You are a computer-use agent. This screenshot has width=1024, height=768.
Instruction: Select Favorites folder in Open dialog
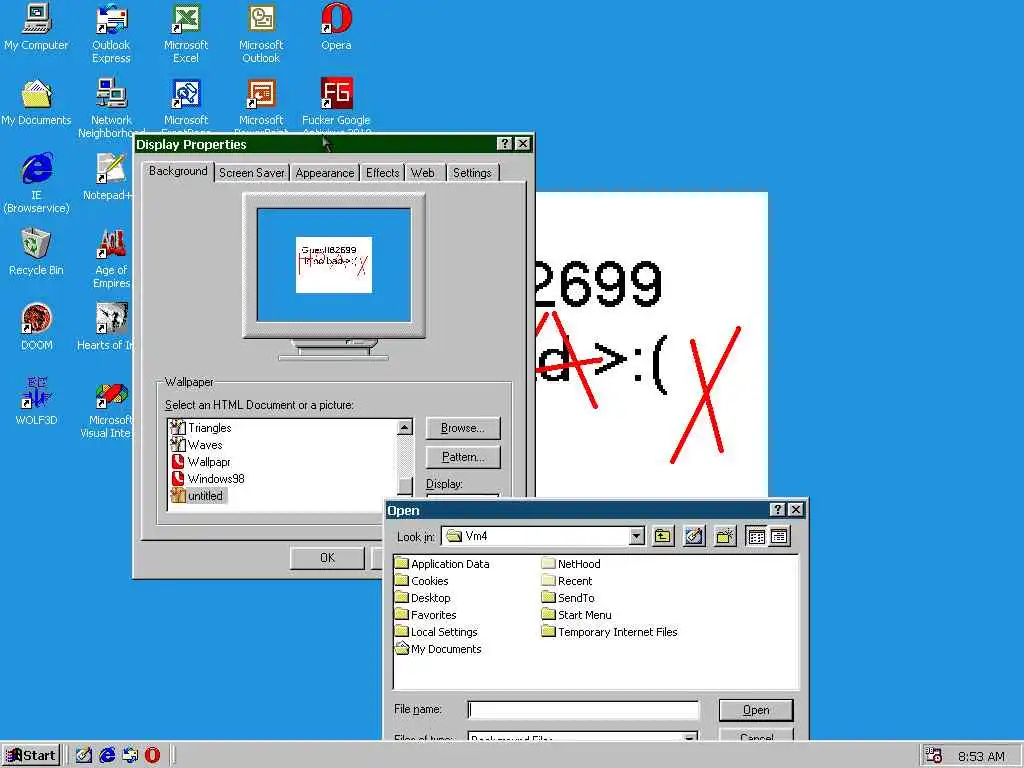426,615
